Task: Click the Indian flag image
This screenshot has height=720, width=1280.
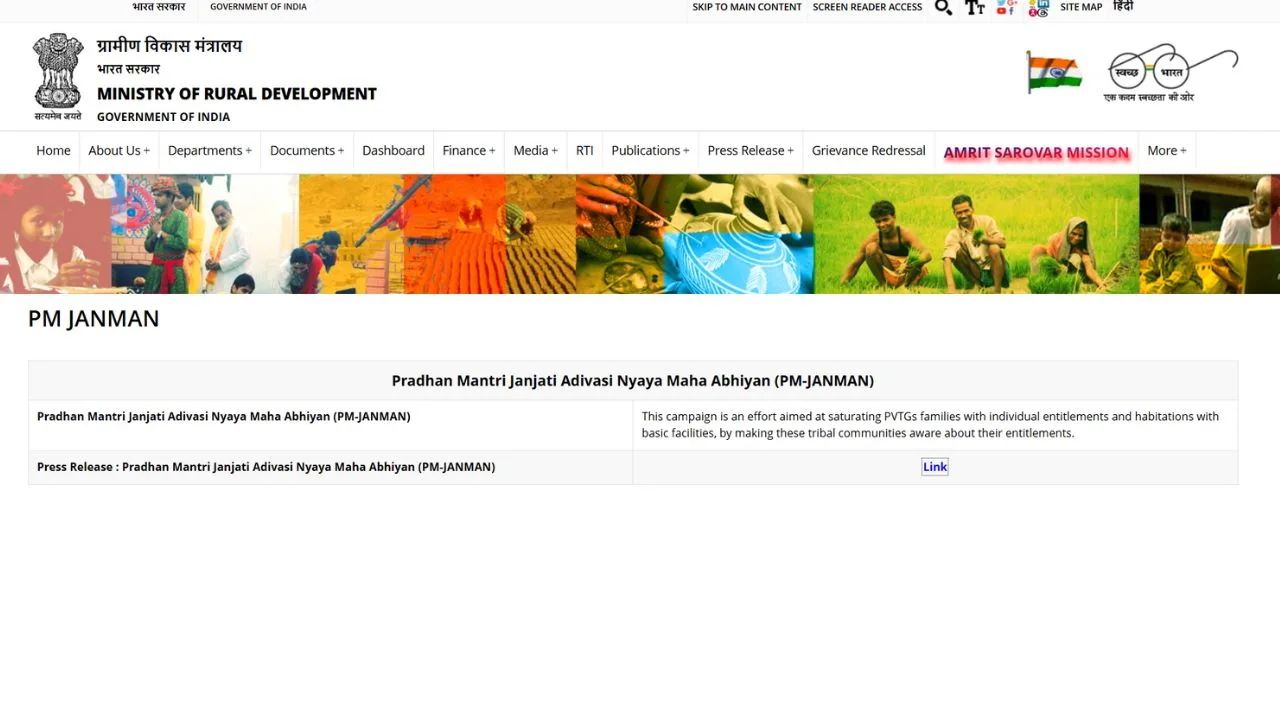Action: coord(1054,73)
